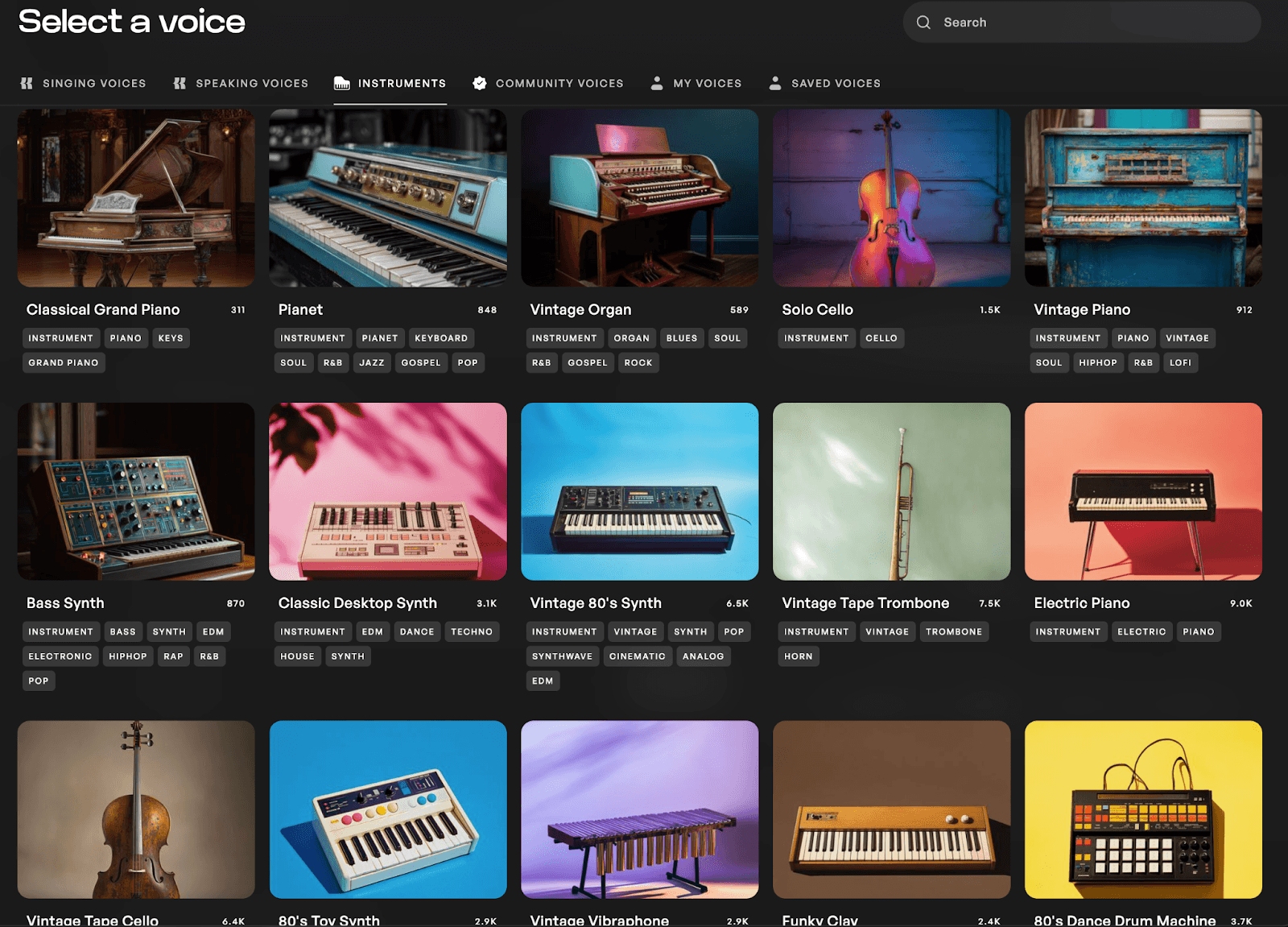This screenshot has height=927, width=1288.
Task: Select the Electric Piano thumbnail
Action: (x=1143, y=492)
